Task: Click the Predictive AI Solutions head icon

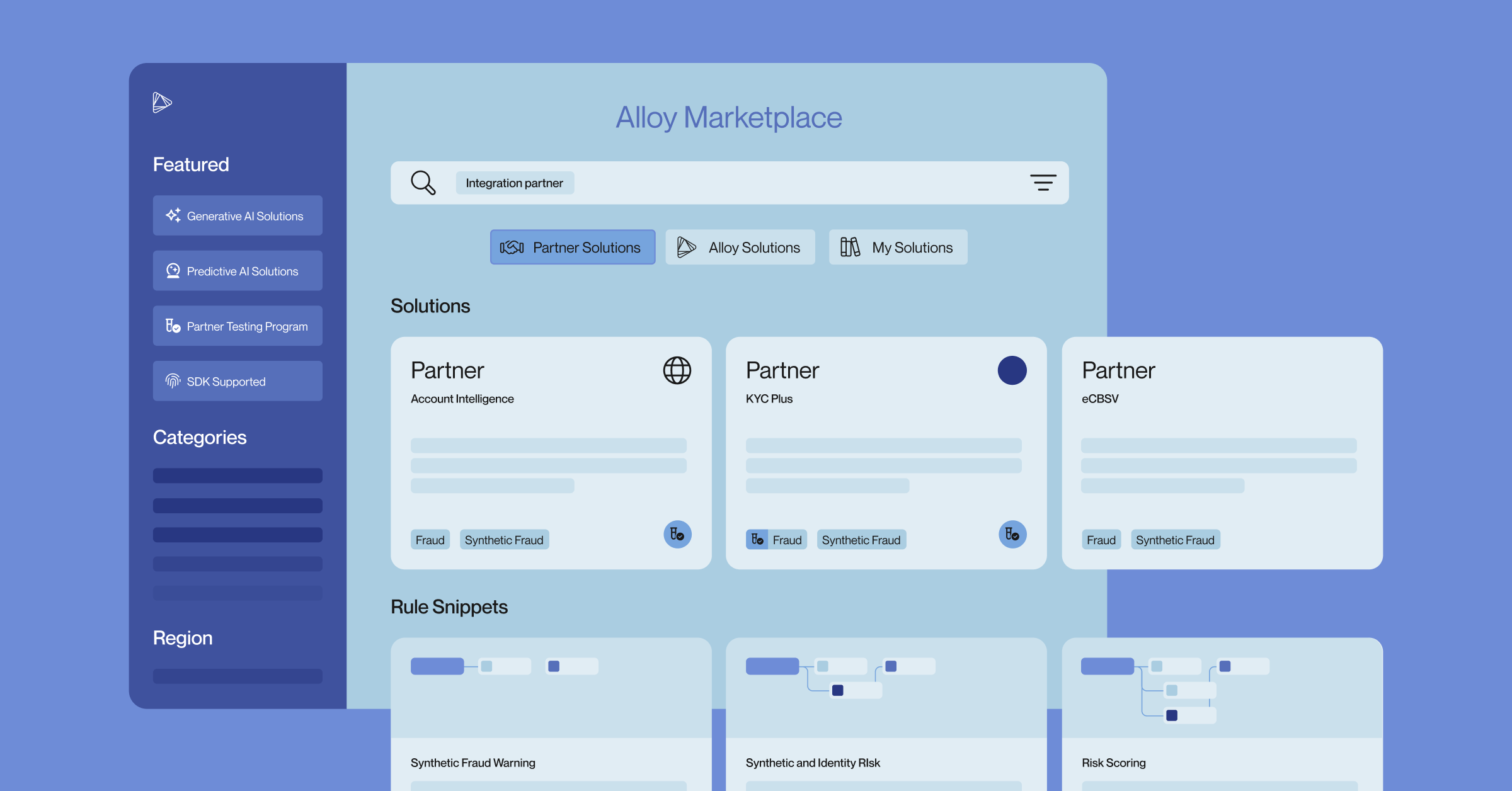Action: click(x=173, y=271)
